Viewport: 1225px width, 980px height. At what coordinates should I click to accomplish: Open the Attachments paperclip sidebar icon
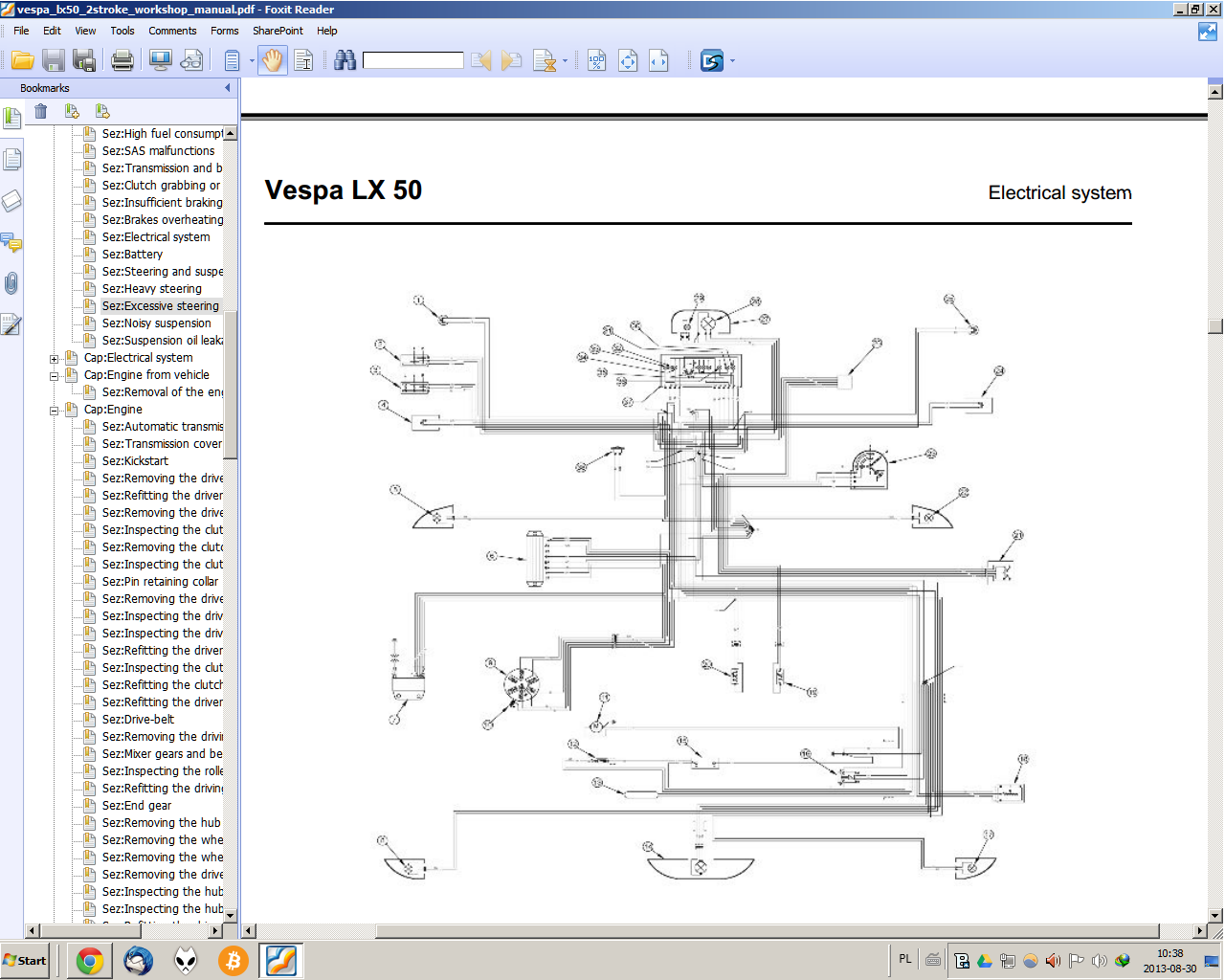pos(11,283)
